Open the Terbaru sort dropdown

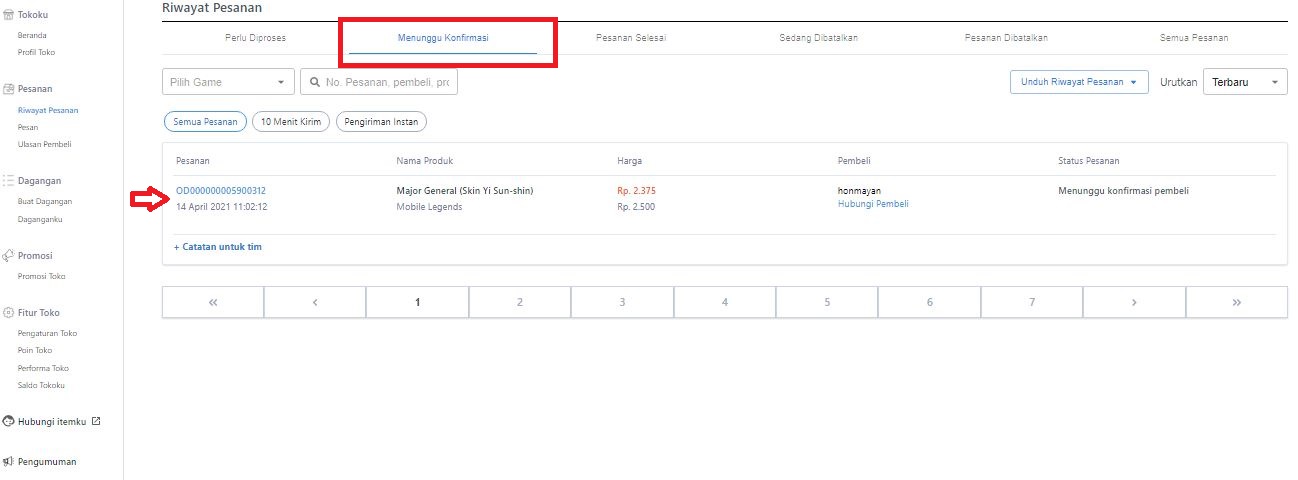click(x=1245, y=82)
